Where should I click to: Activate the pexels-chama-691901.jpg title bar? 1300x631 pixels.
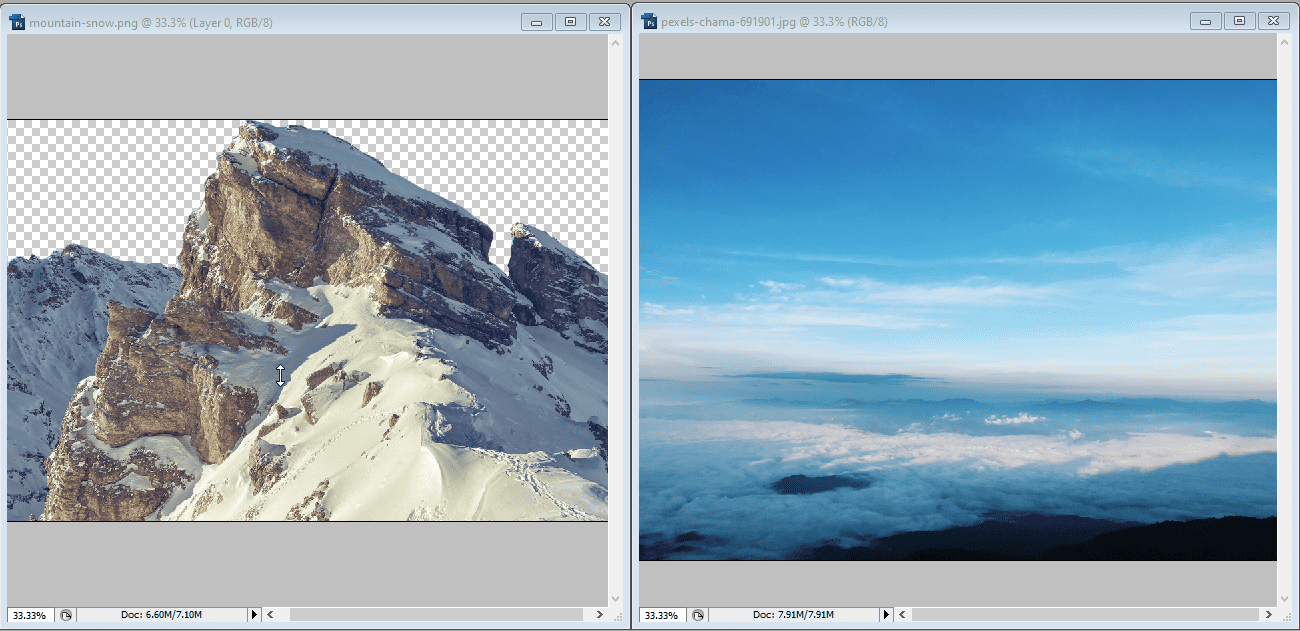[1000, 21]
